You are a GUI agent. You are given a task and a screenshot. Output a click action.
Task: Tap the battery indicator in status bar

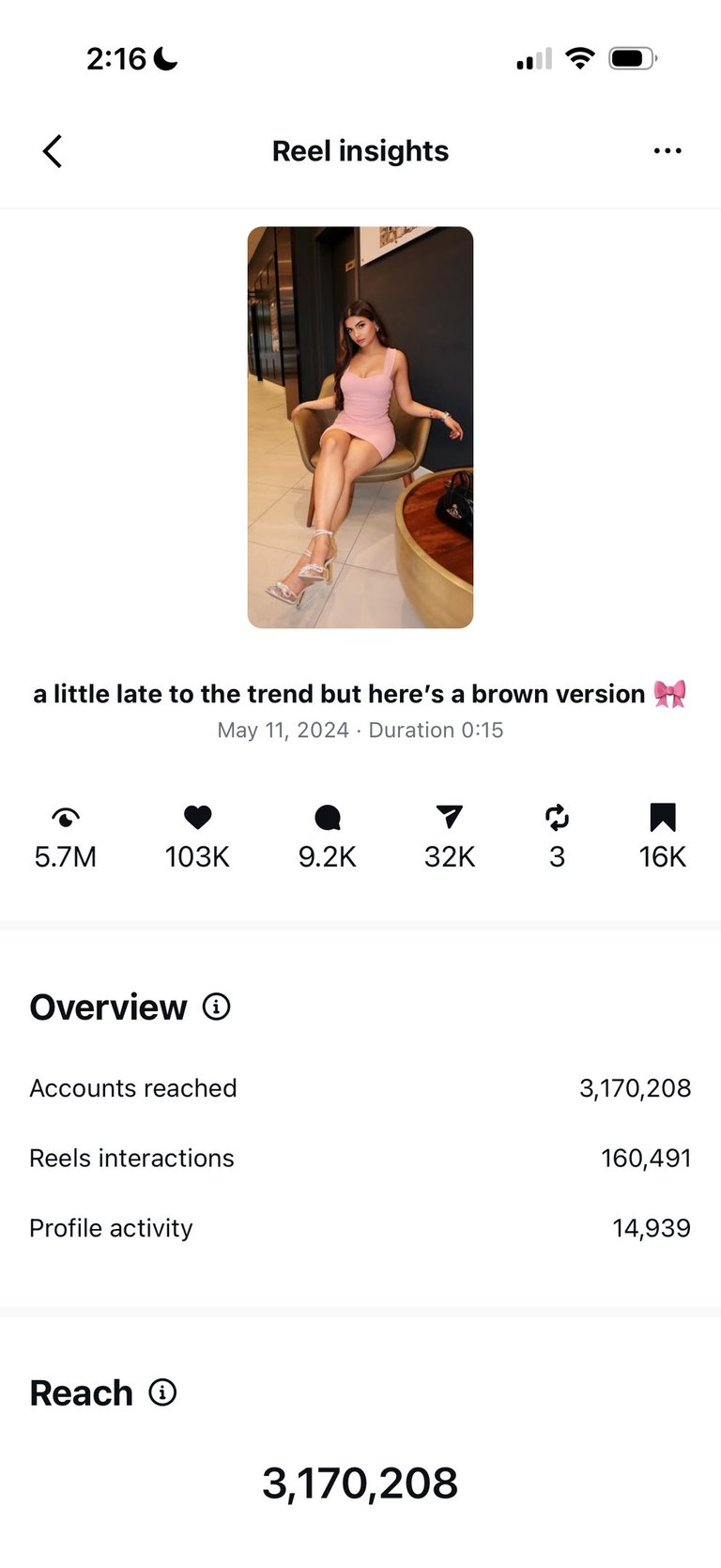tap(632, 59)
